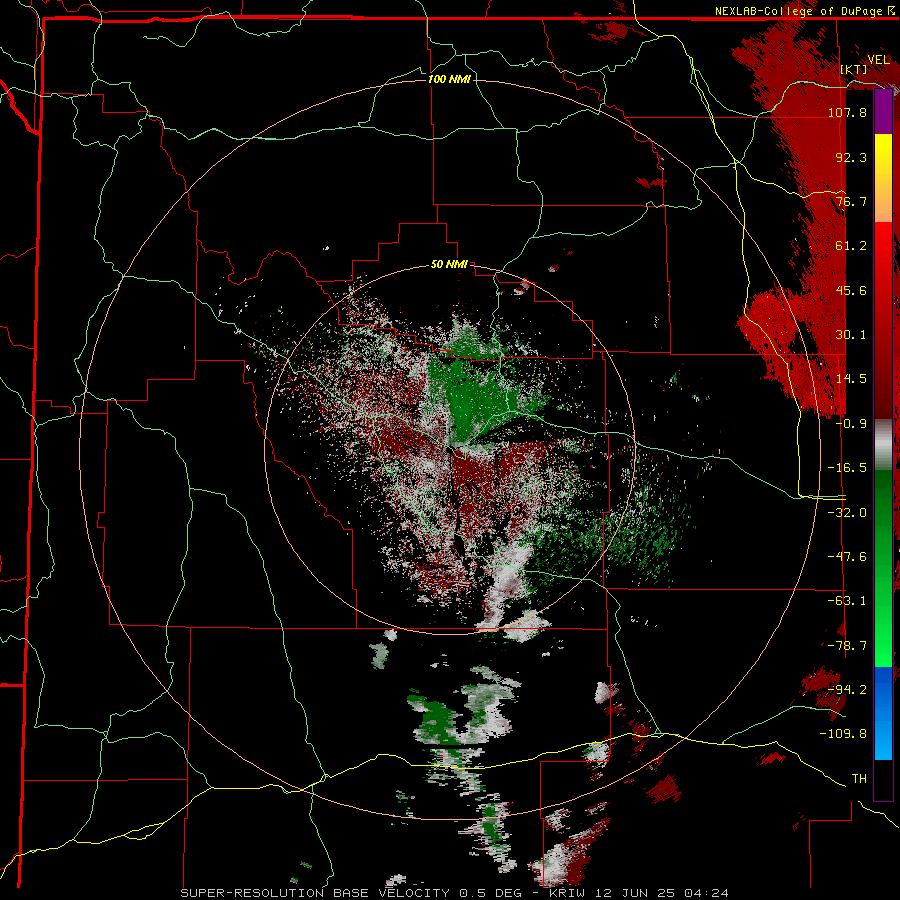Click the [KT] units label

(854, 69)
